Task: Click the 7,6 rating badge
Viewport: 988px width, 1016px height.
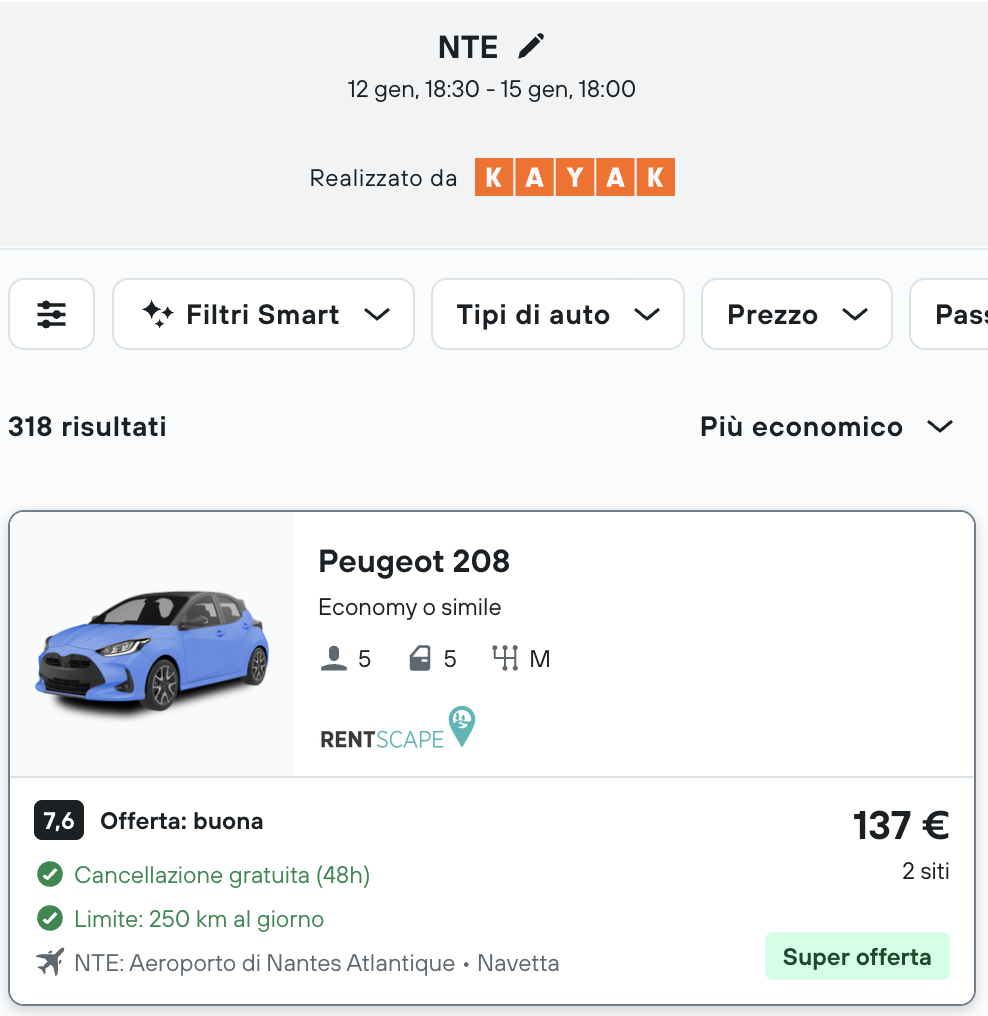Action: [x=58, y=820]
